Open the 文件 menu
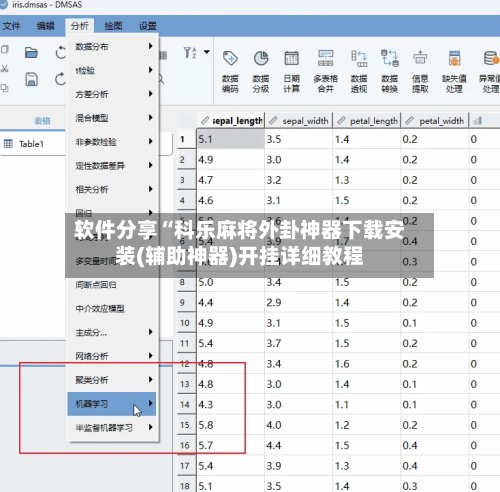 point(11,26)
